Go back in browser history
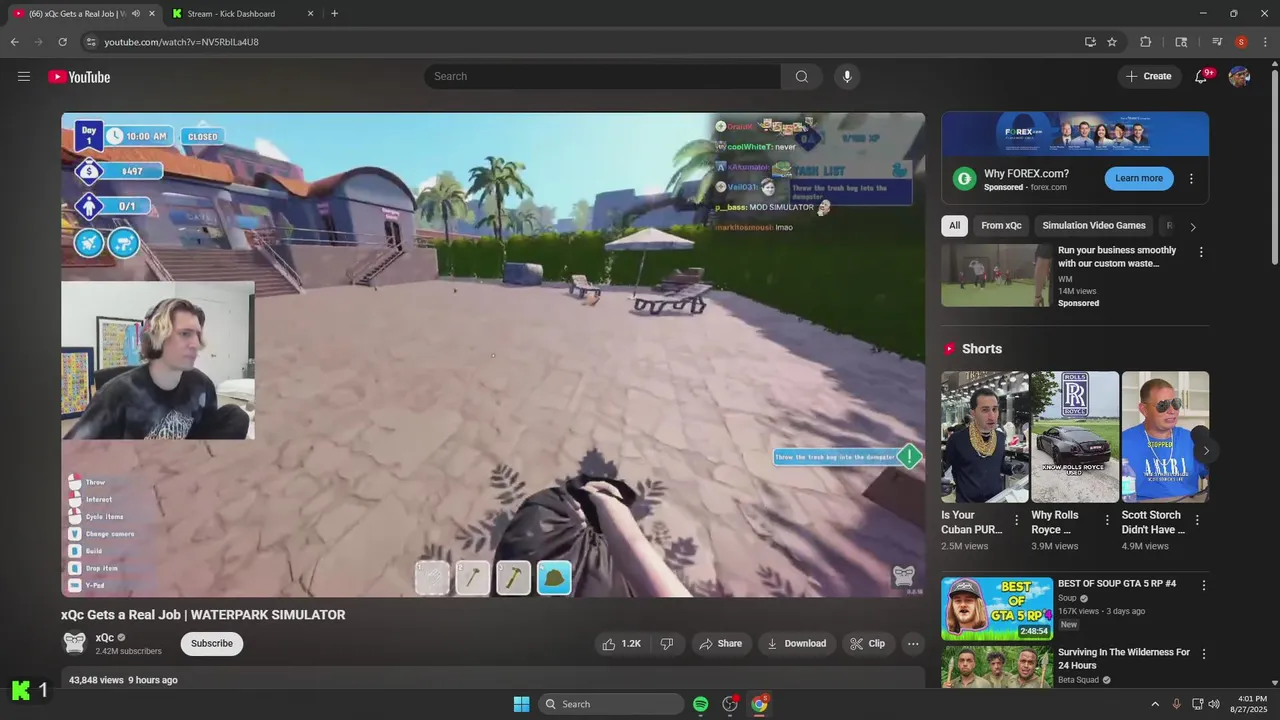 14,42
